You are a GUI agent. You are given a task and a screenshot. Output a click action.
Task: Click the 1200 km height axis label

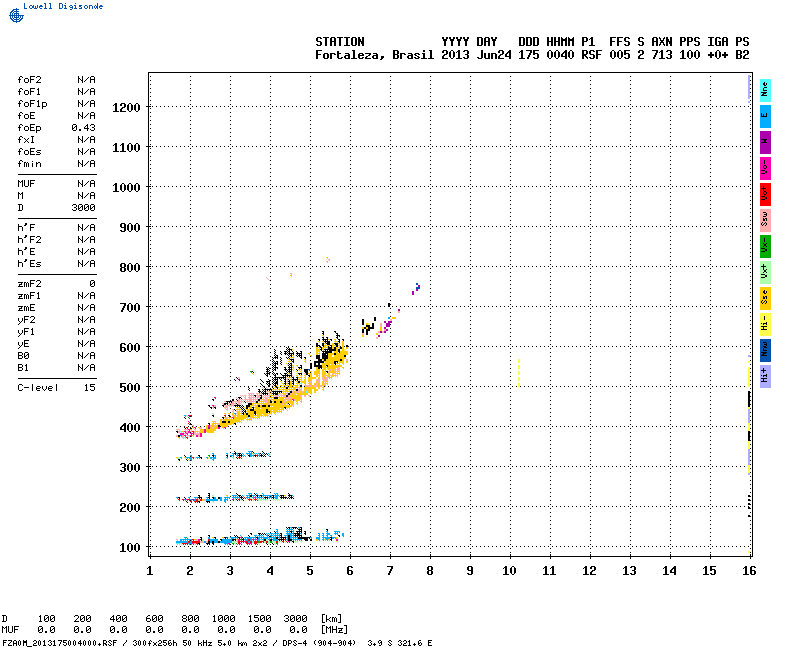click(x=126, y=107)
